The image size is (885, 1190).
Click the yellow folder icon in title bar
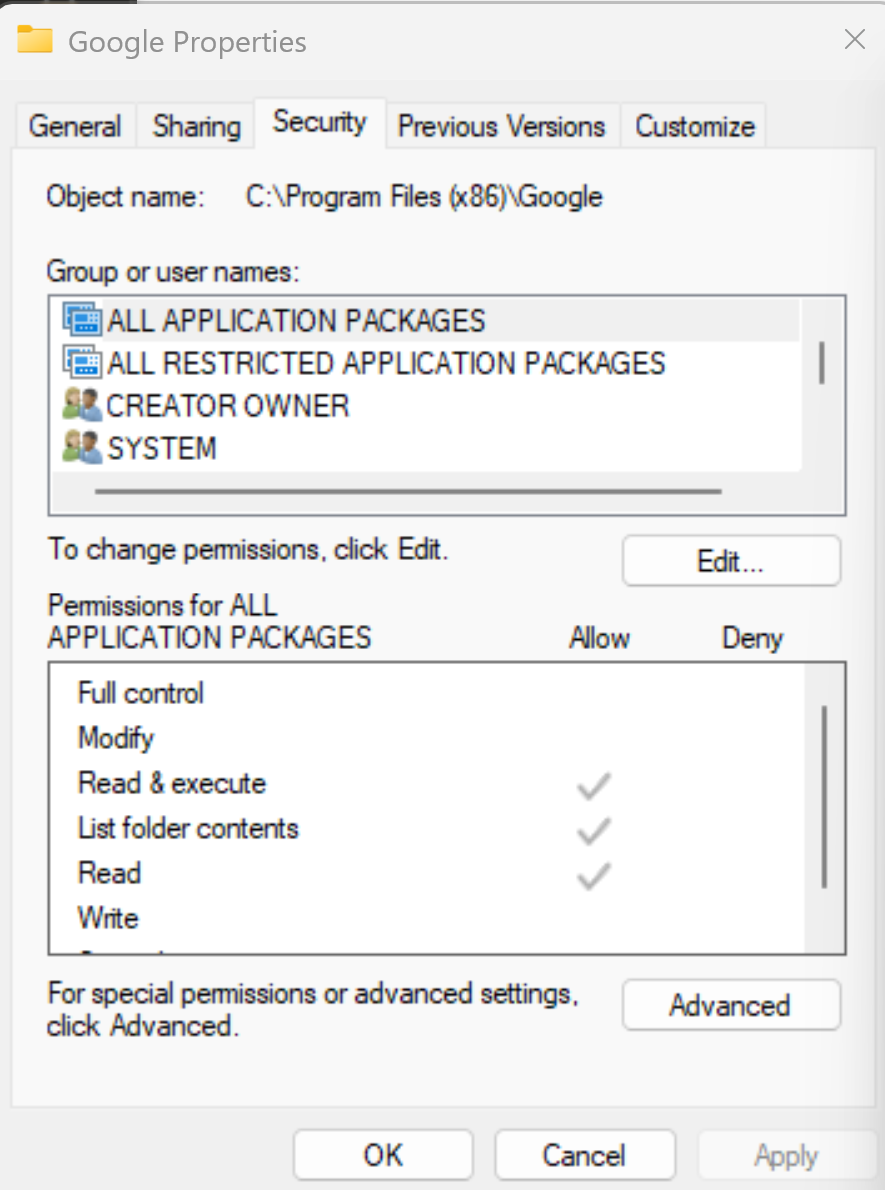pyautogui.click(x=35, y=39)
